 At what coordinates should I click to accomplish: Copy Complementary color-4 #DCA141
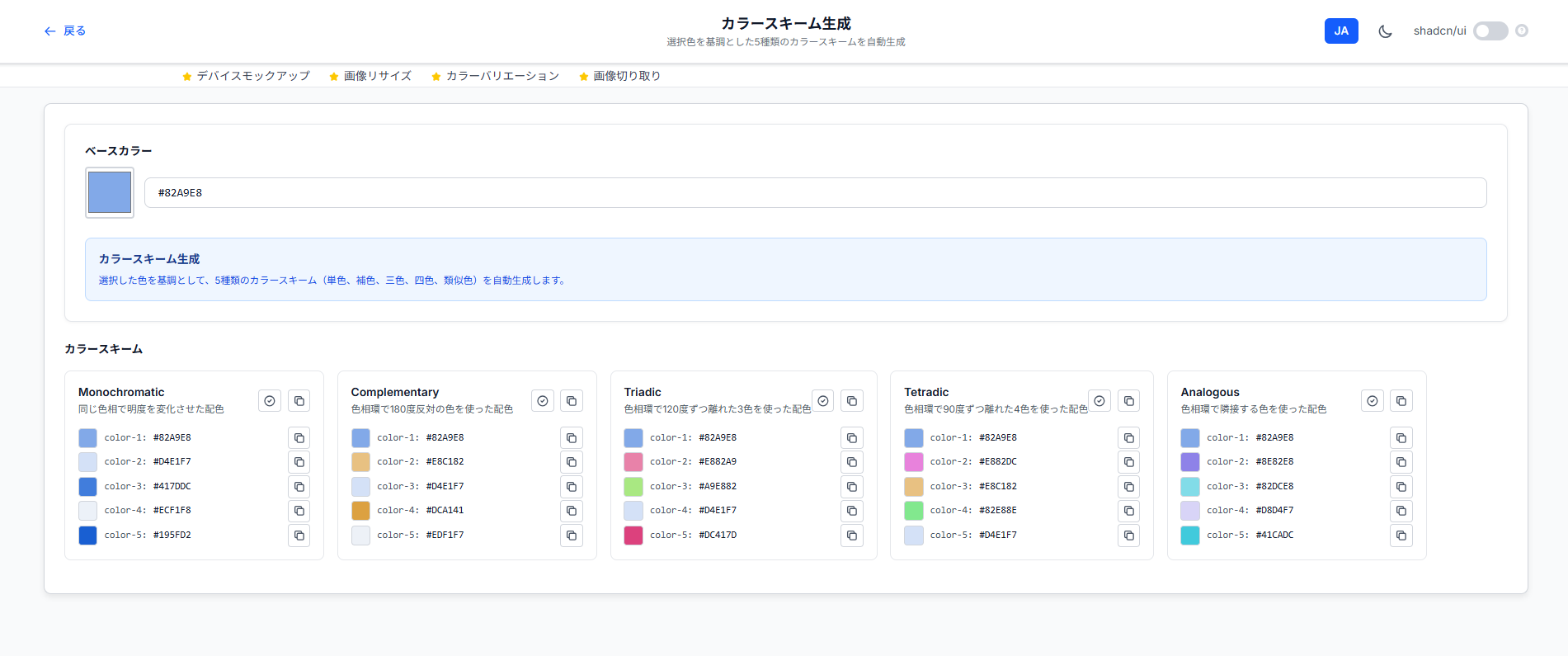[x=572, y=511]
